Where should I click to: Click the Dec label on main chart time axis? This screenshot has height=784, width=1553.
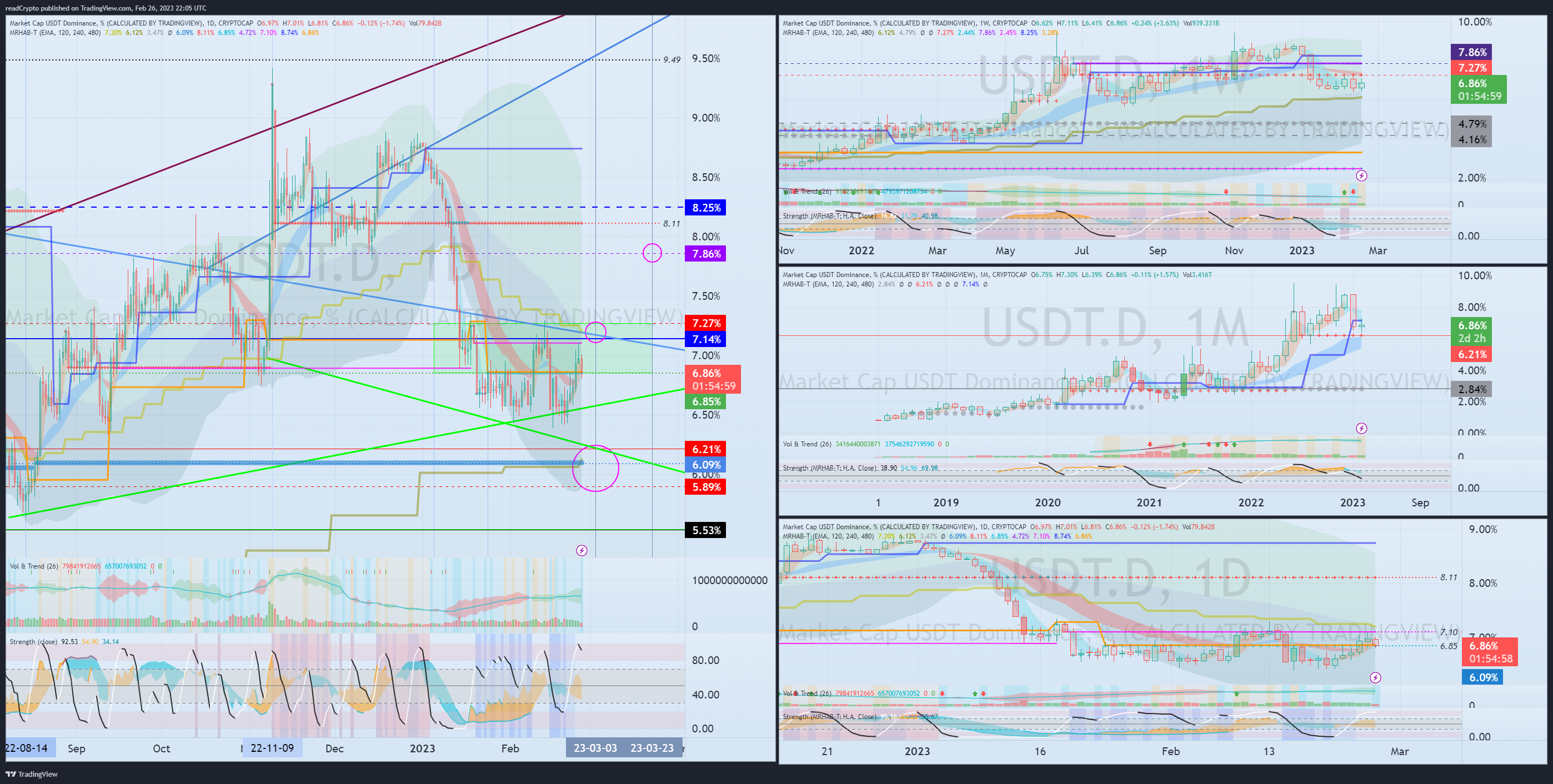pos(334,748)
